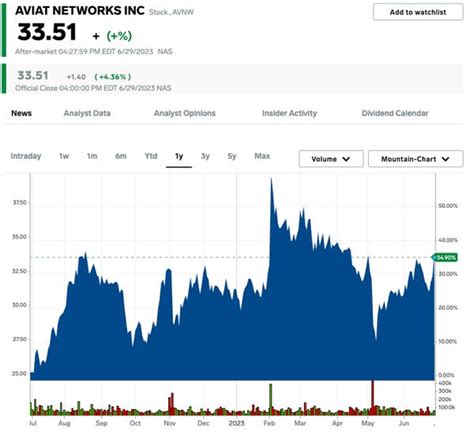The image size is (474, 439).
Task: Select the Intraday chart range
Action: (26, 156)
